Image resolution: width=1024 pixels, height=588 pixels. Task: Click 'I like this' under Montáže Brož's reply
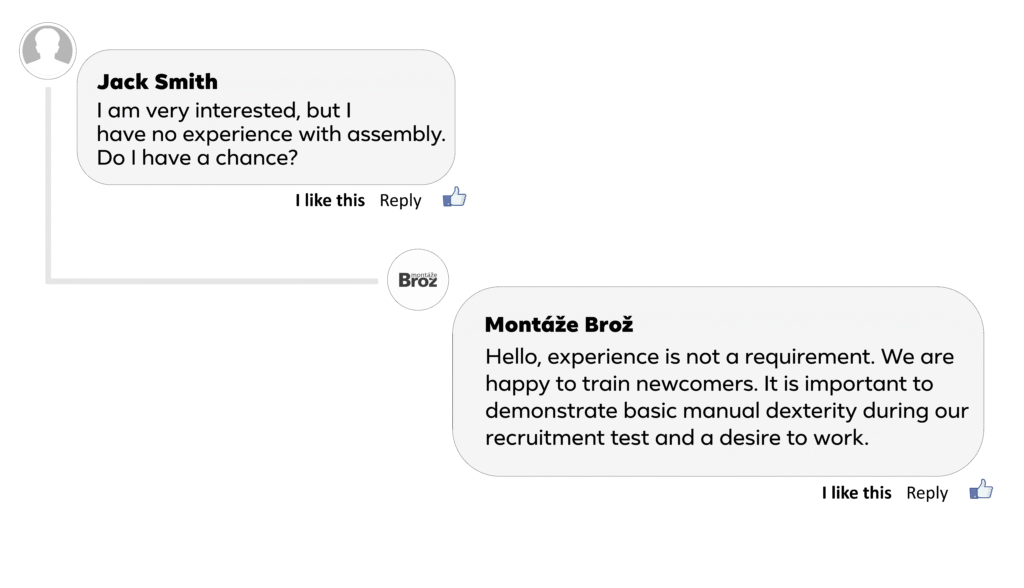click(857, 493)
